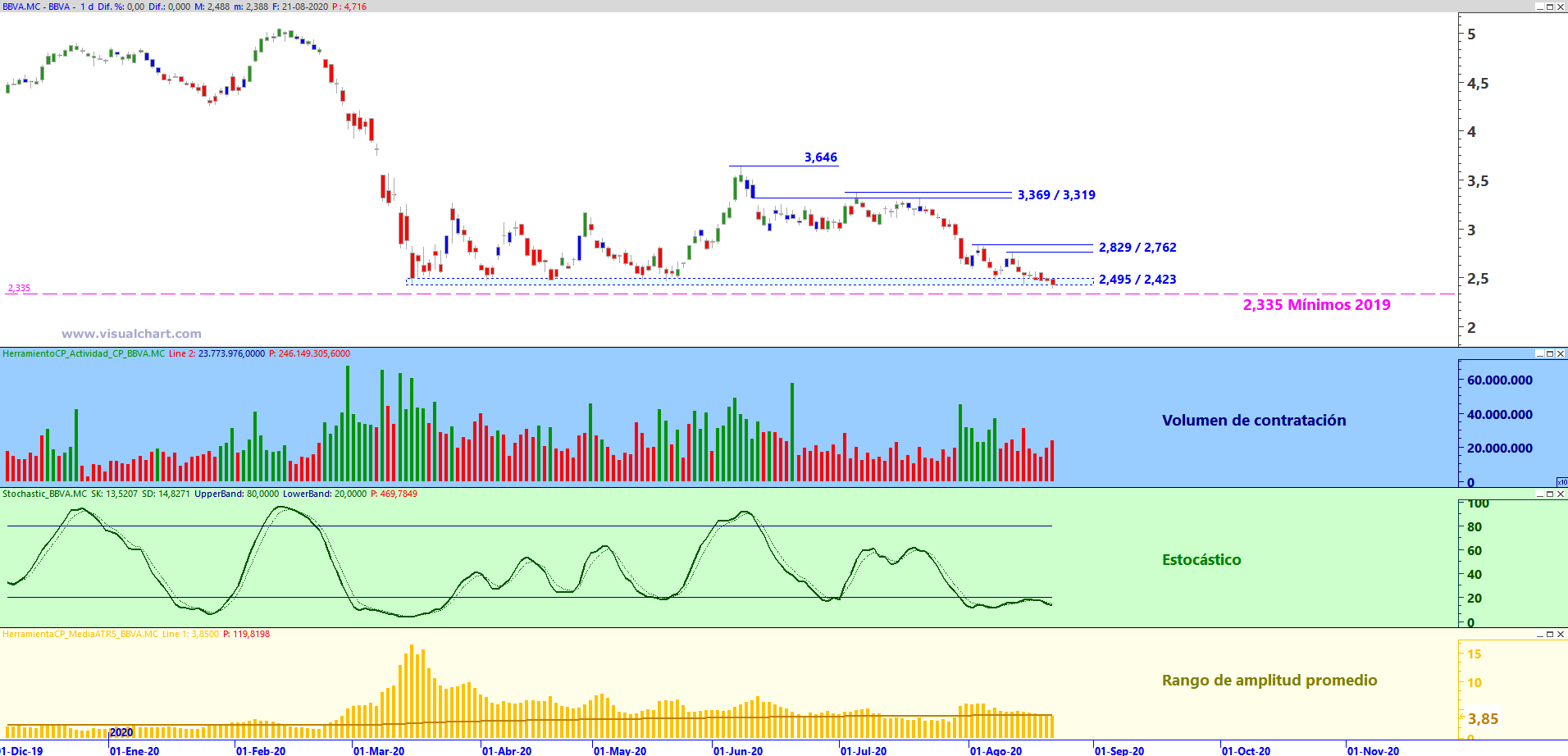1568x756 pixels.
Task: Maximize the Stochastic indicator panel
Action: click(1550, 494)
